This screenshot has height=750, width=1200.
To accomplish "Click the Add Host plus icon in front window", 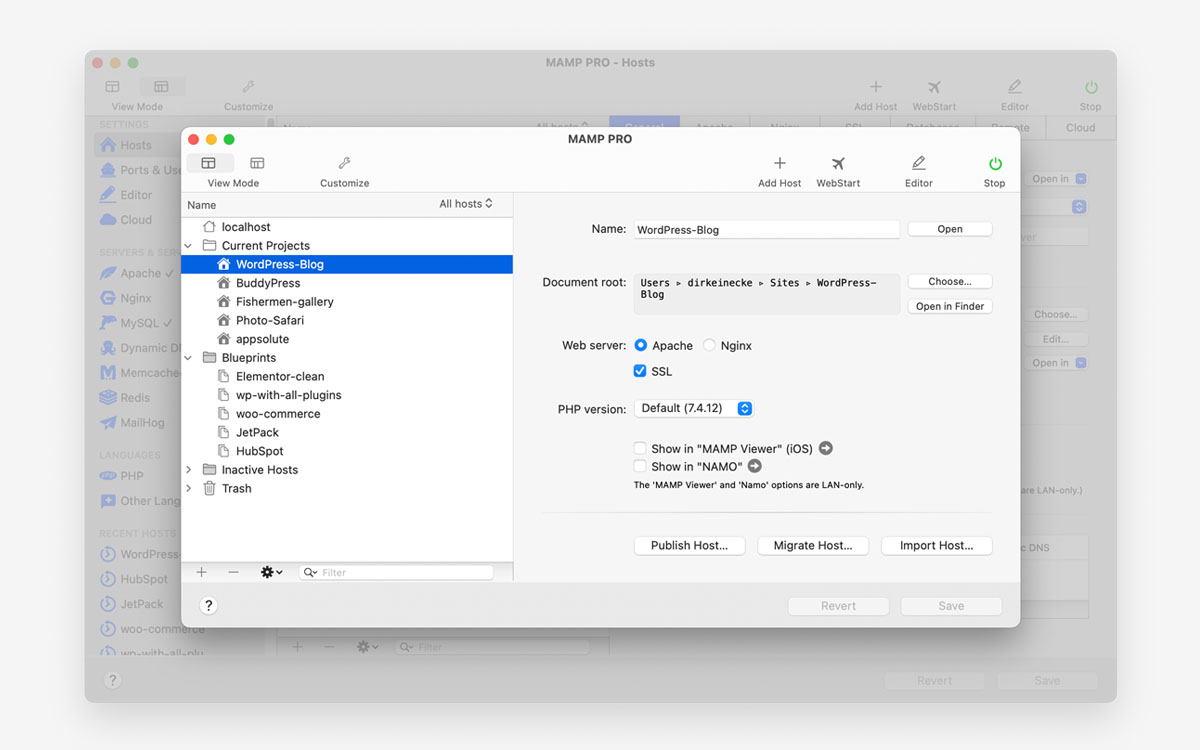I will [780, 163].
